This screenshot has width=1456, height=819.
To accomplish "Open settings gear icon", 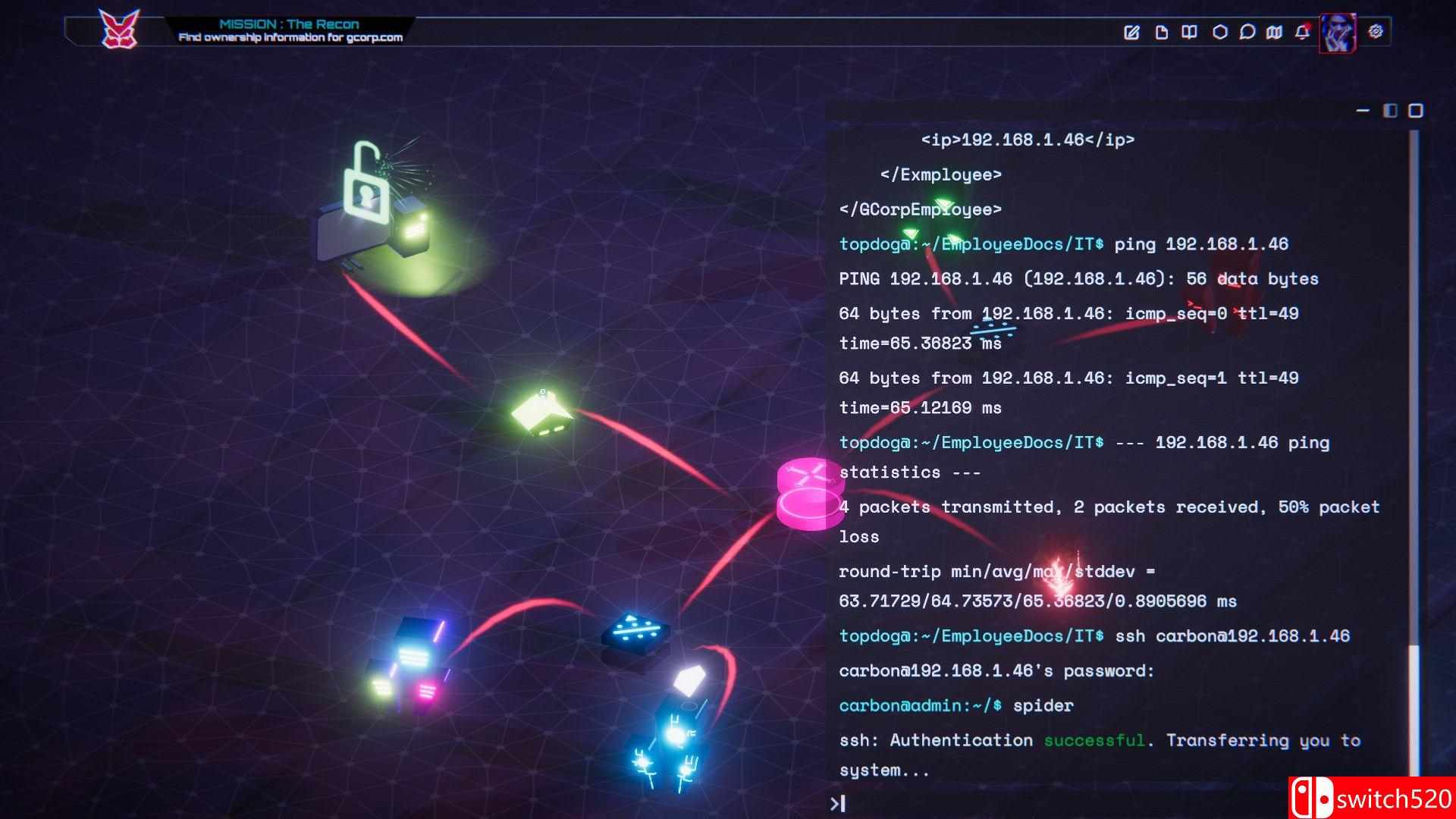I will (x=1376, y=31).
